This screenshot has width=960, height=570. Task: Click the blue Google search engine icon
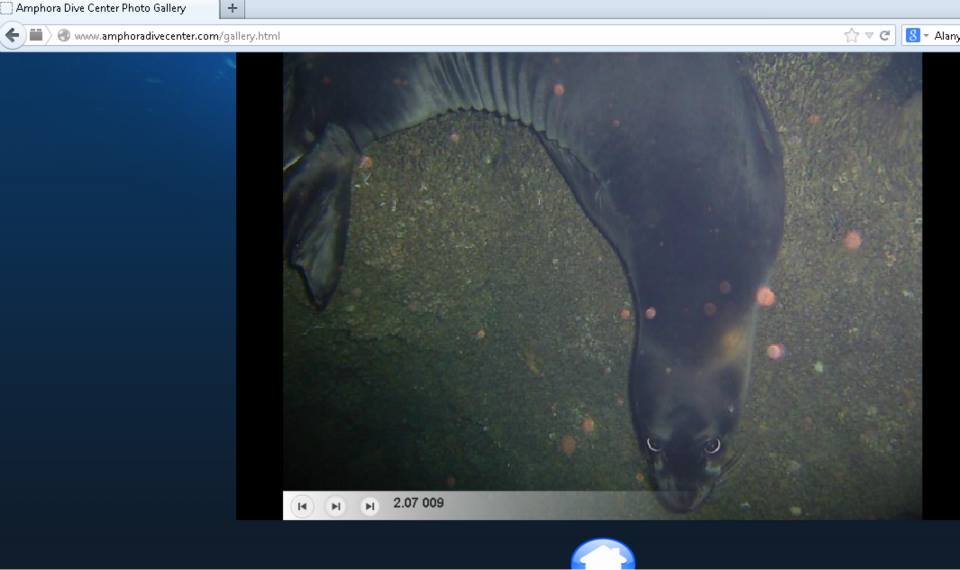tap(912, 36)
